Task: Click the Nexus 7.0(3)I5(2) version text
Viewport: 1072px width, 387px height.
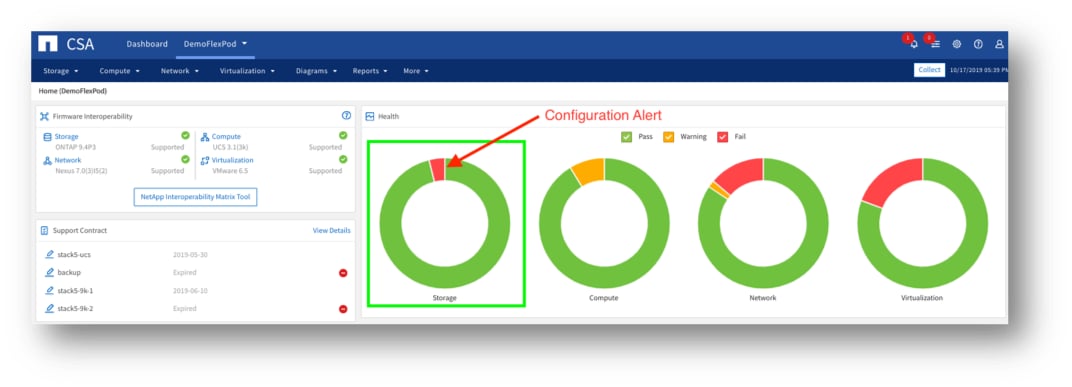Action: (x=81, y=171)
